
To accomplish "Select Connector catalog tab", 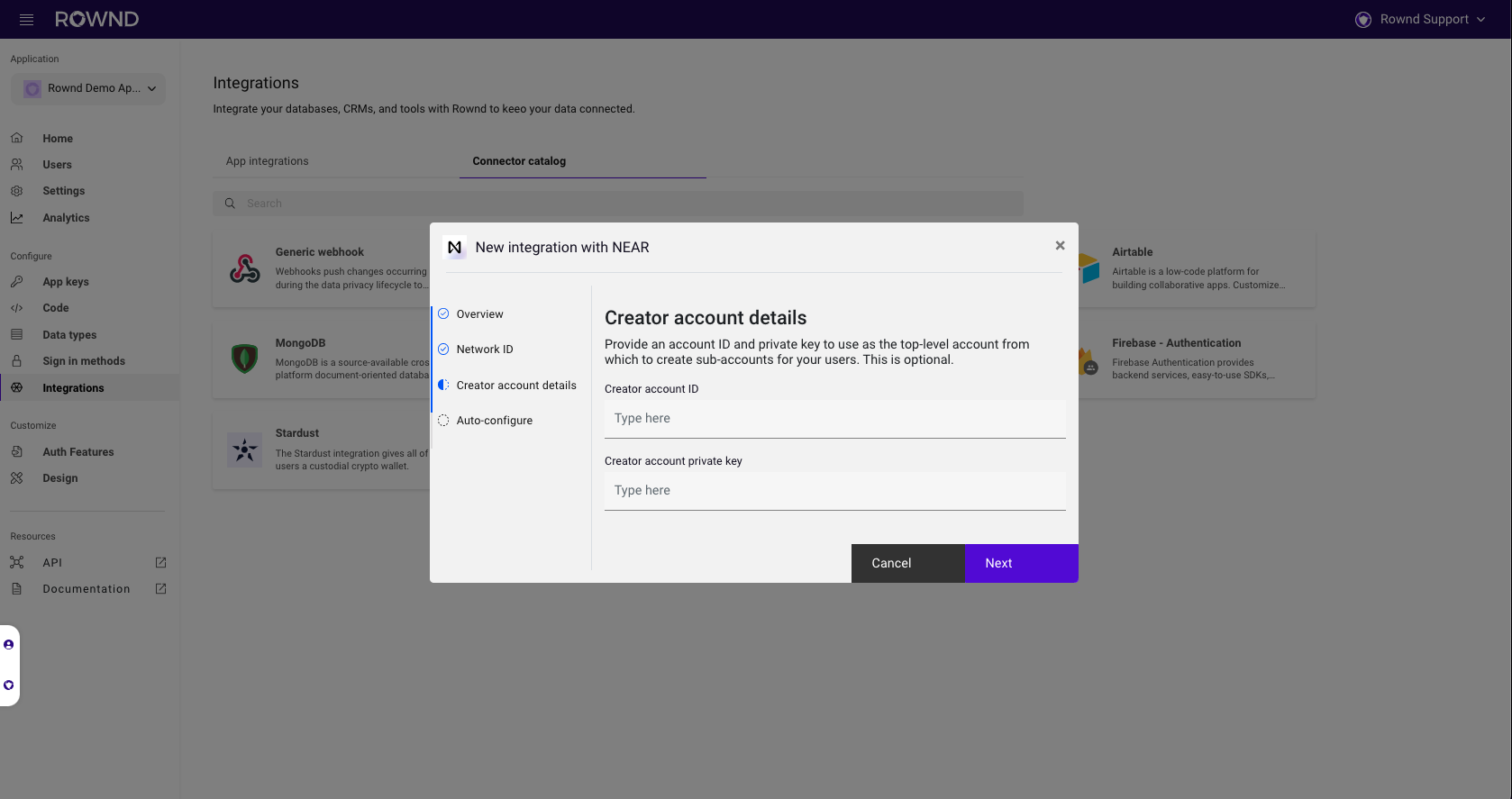I will 519,161.
